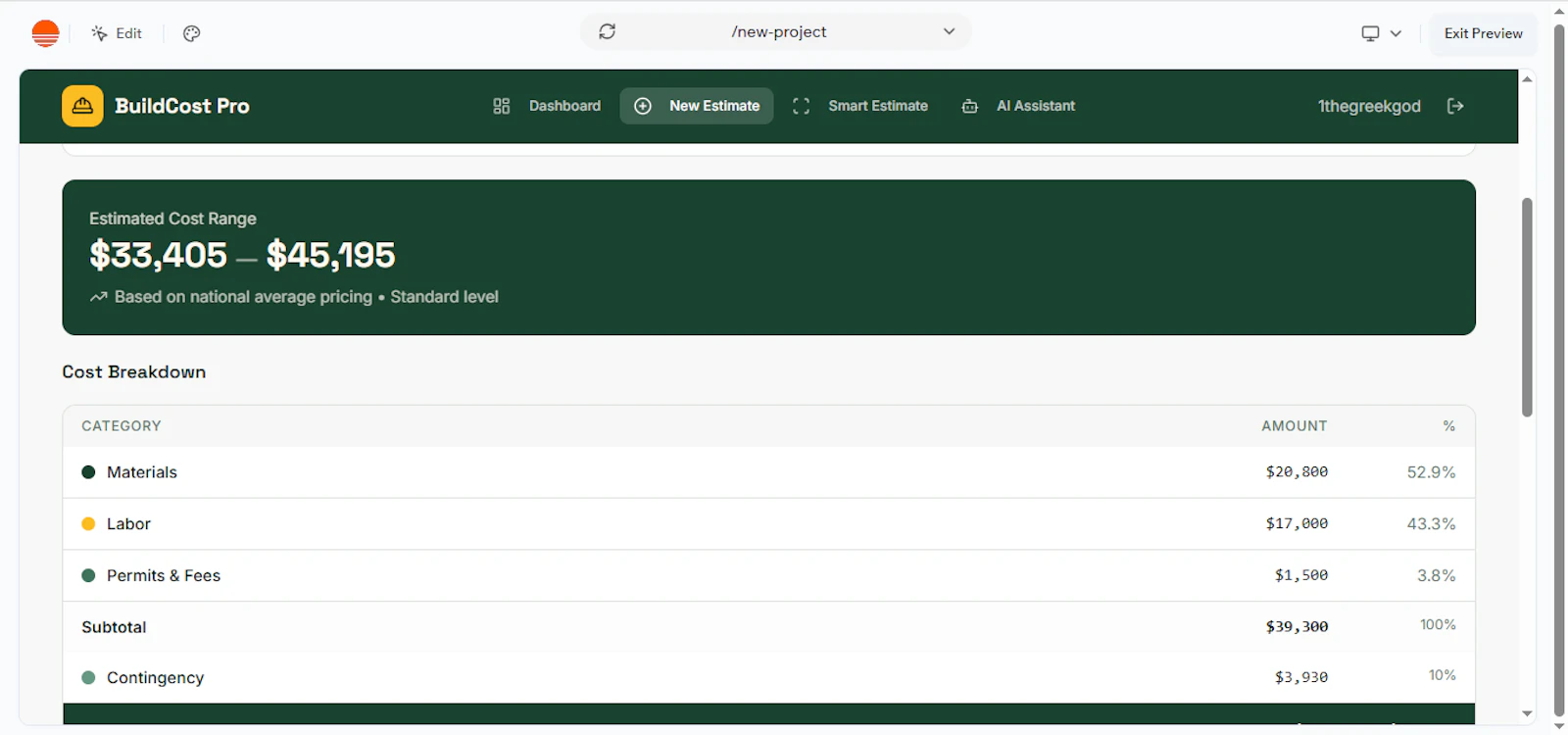Select the Permits & Fees row label
Image resolution: width=1568 pixels, height=735 pixels.
[x=164, y=576]
